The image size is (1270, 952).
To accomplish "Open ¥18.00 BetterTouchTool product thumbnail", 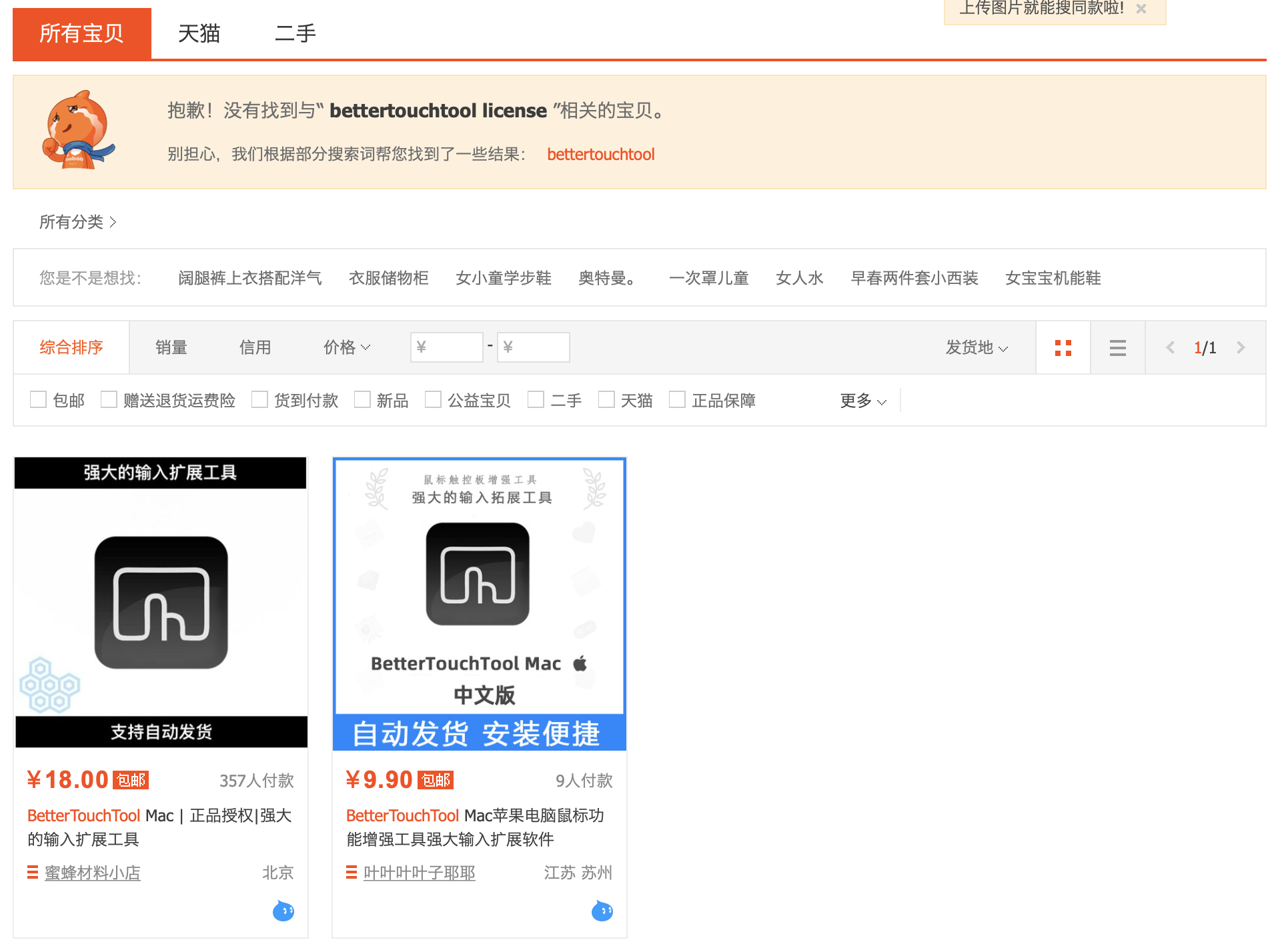I will 161,603.
